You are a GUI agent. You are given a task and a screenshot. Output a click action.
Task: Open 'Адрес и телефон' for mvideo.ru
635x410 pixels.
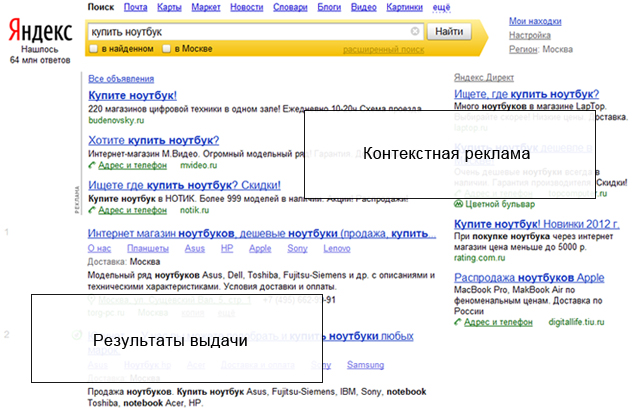click(132, 165)
